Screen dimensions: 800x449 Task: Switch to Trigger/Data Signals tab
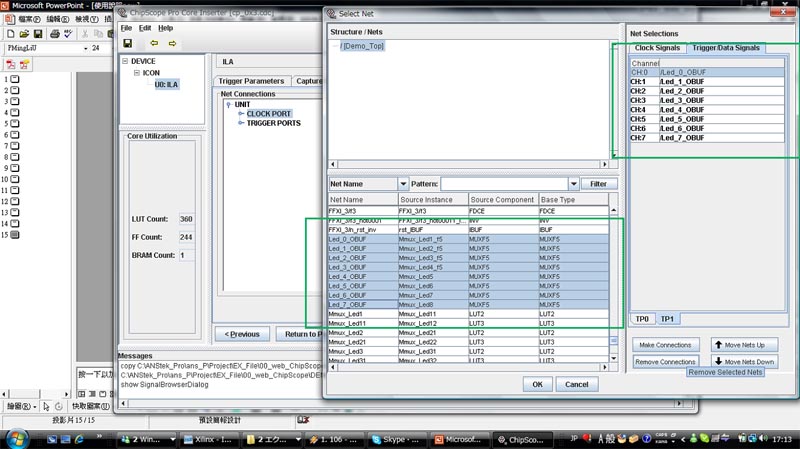(726, 47)
